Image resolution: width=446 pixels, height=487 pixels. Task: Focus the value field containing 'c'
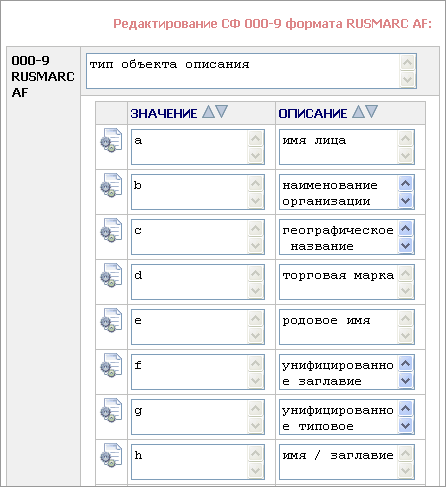click(x=198, y=237)
